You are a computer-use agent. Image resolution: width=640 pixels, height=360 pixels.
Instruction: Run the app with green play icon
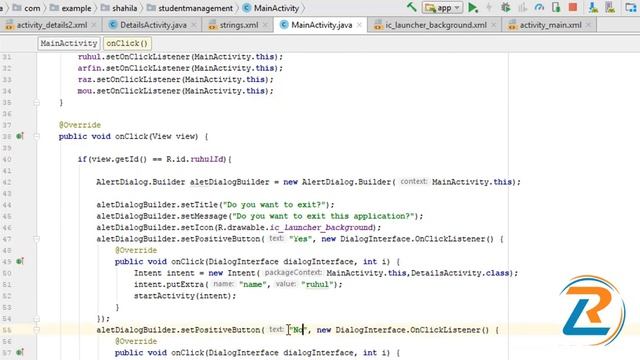coord(473,7)
